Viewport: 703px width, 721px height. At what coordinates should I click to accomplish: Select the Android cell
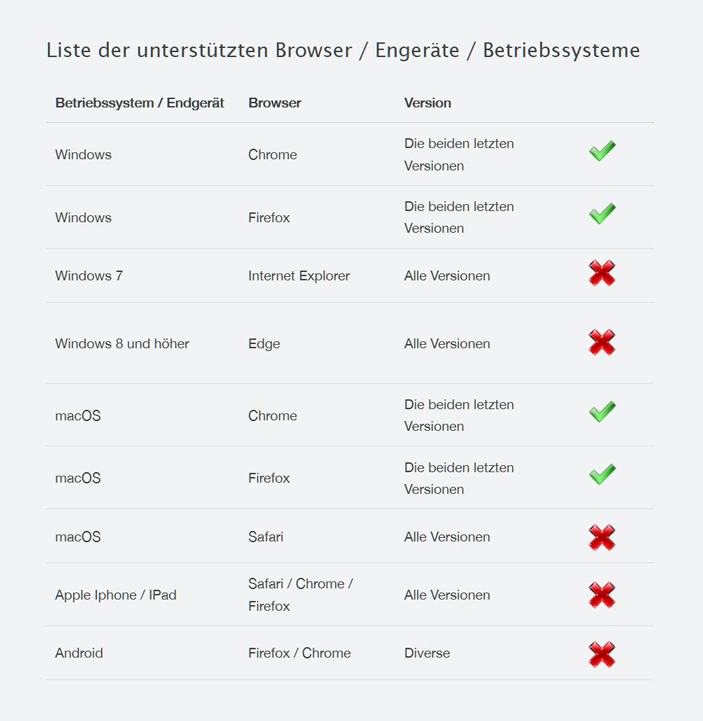(x=79, y=653)
